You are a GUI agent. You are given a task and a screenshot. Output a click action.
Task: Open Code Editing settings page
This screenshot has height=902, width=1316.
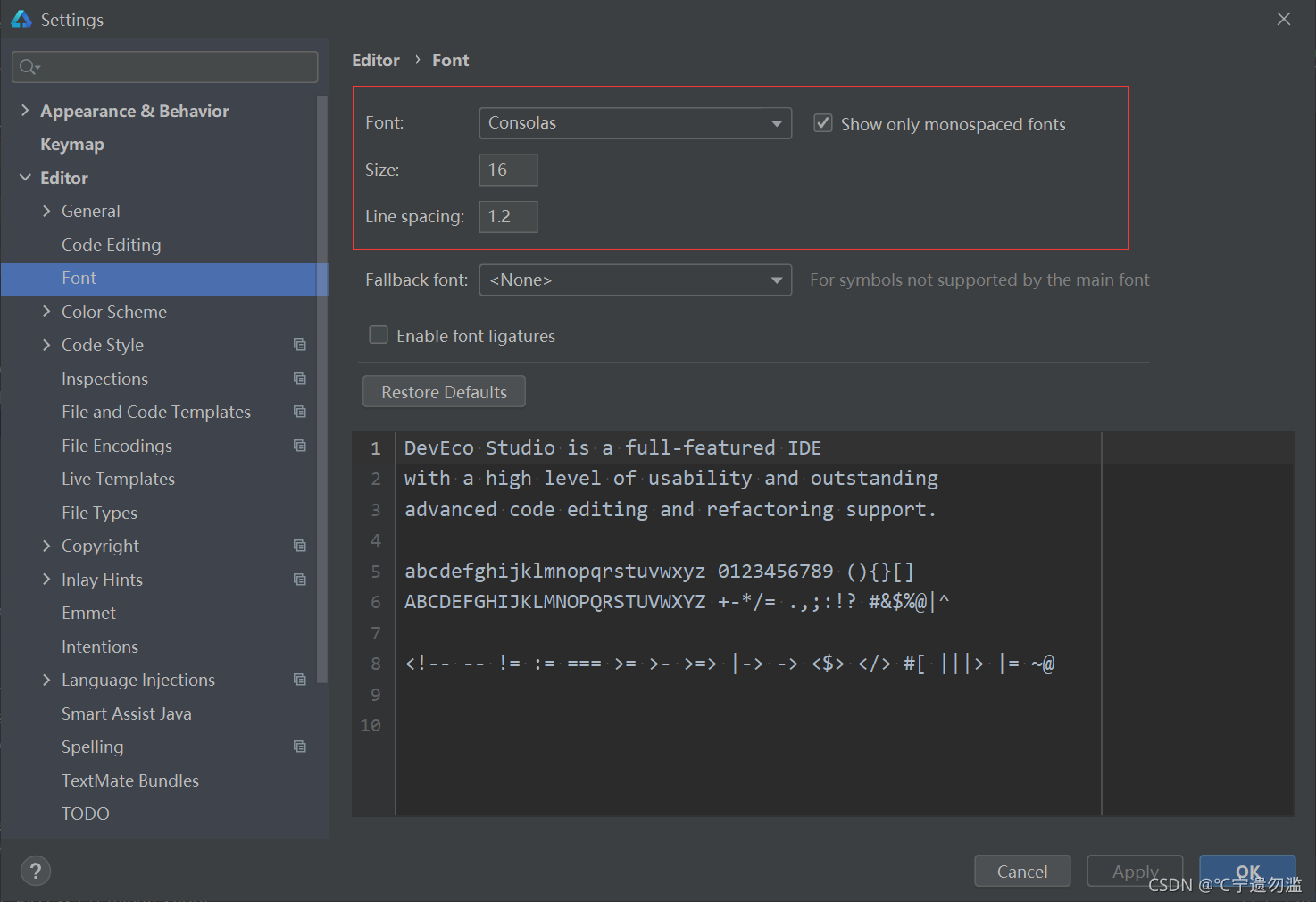112,245
